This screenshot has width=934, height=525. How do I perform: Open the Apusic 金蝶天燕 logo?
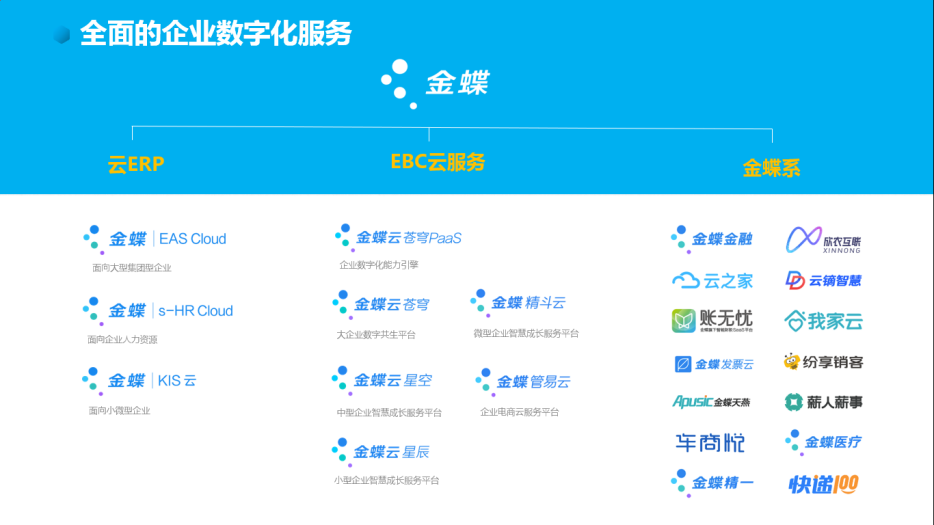(712, 402)
